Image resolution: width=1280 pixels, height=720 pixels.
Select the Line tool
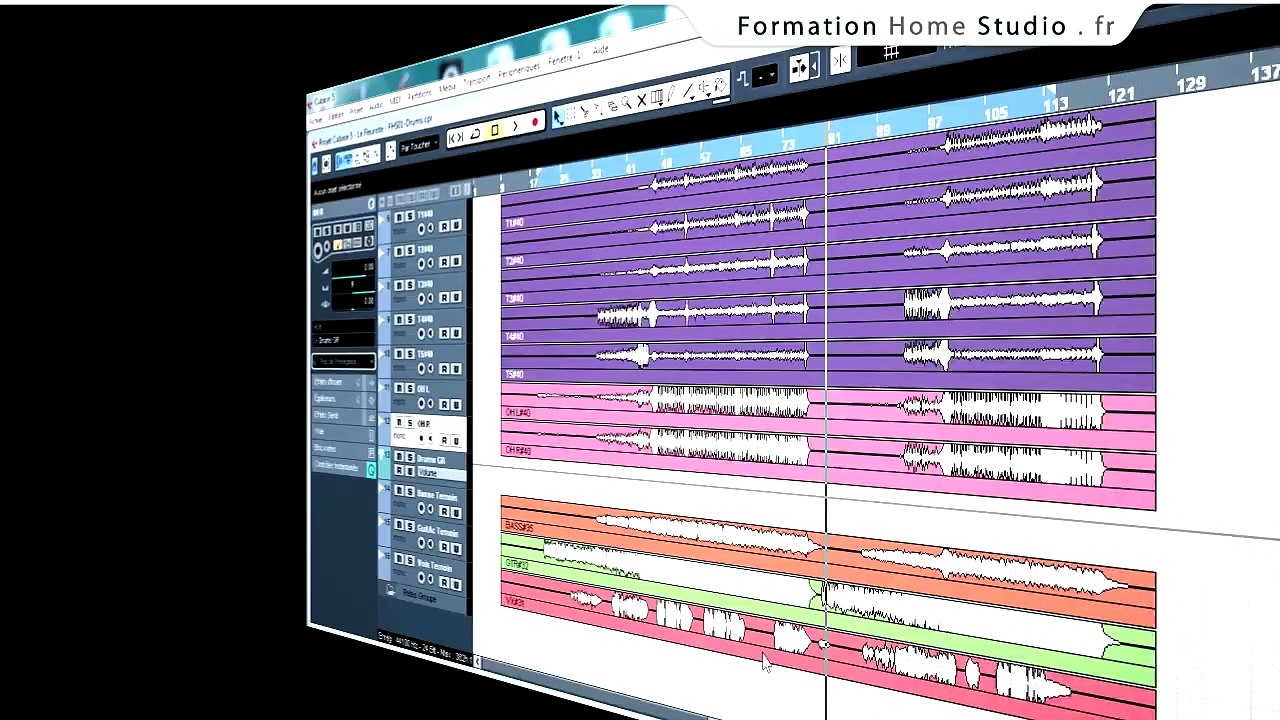tap(688, 92)
